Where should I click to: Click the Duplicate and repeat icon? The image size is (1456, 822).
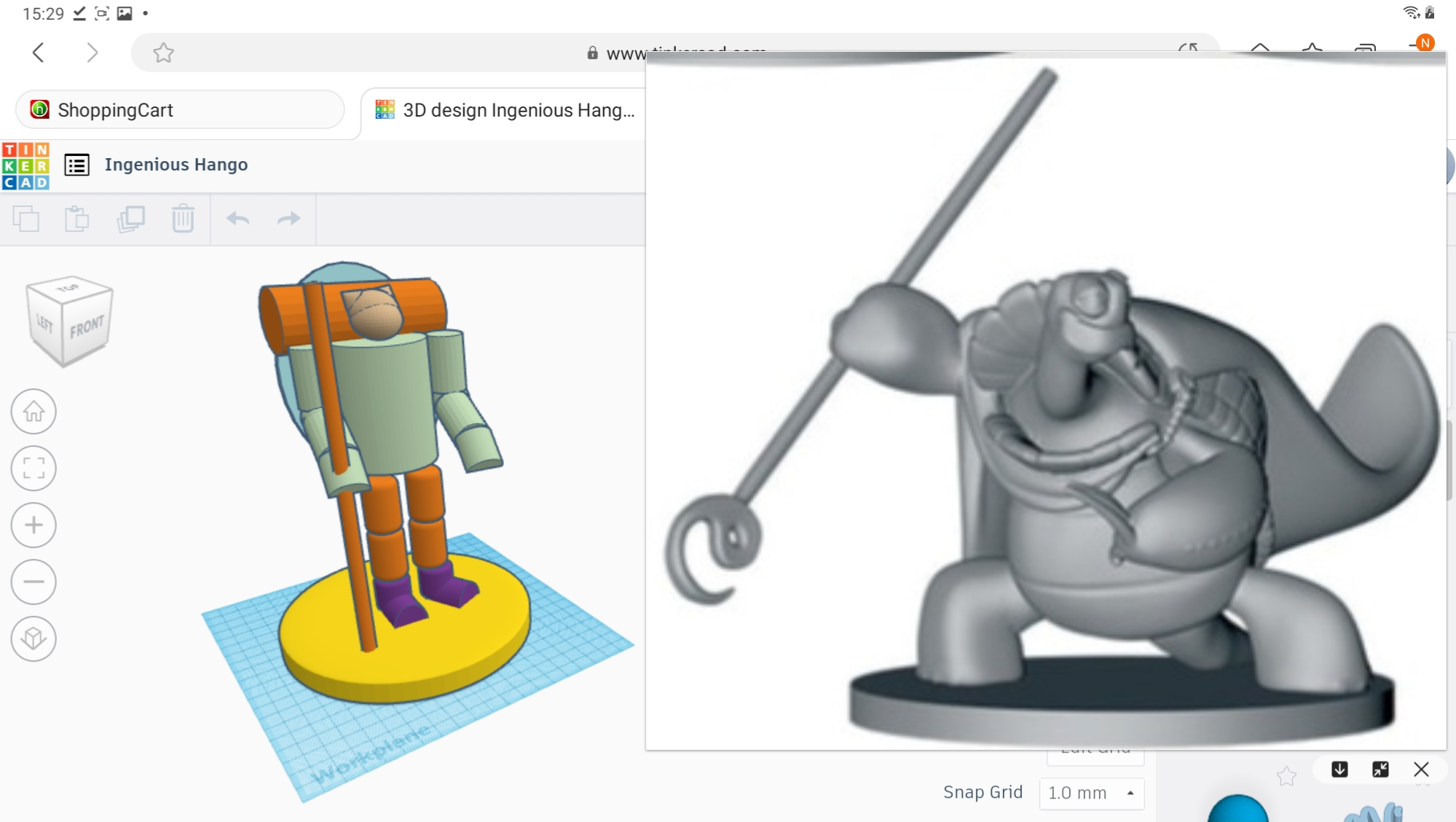coord(131,219)
